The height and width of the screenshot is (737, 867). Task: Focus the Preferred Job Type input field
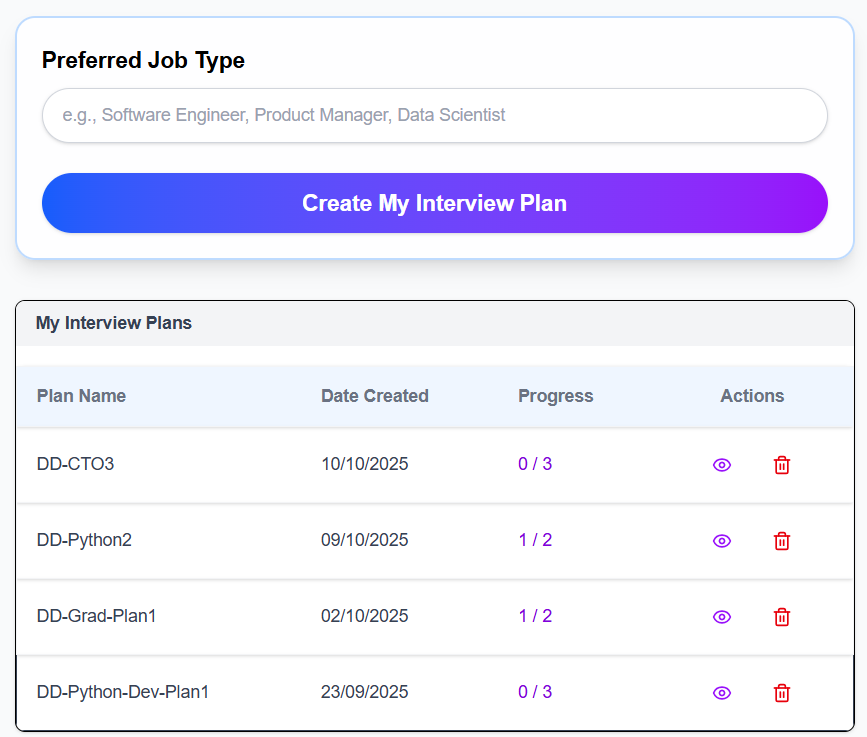point(434,115)
